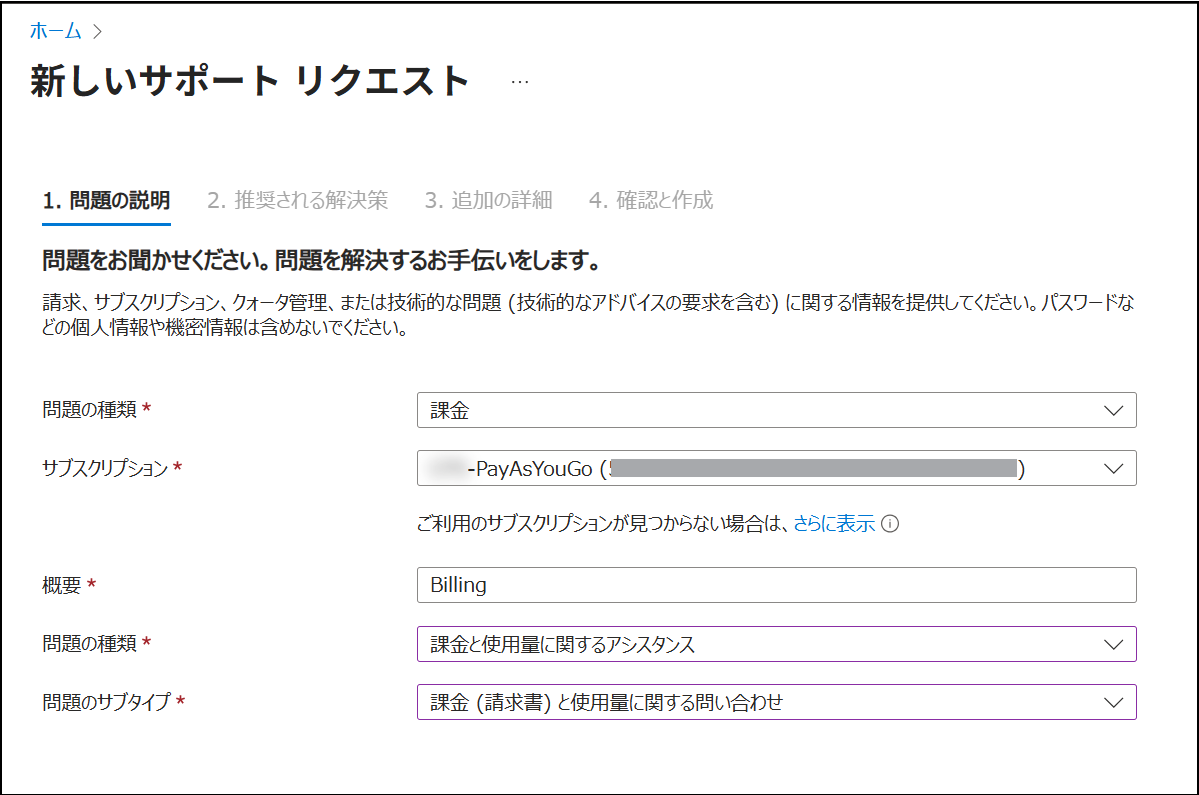Screen dimensions: 1199x795
Task: Click the サブスクリプション field label
Action: pos(105,468)
